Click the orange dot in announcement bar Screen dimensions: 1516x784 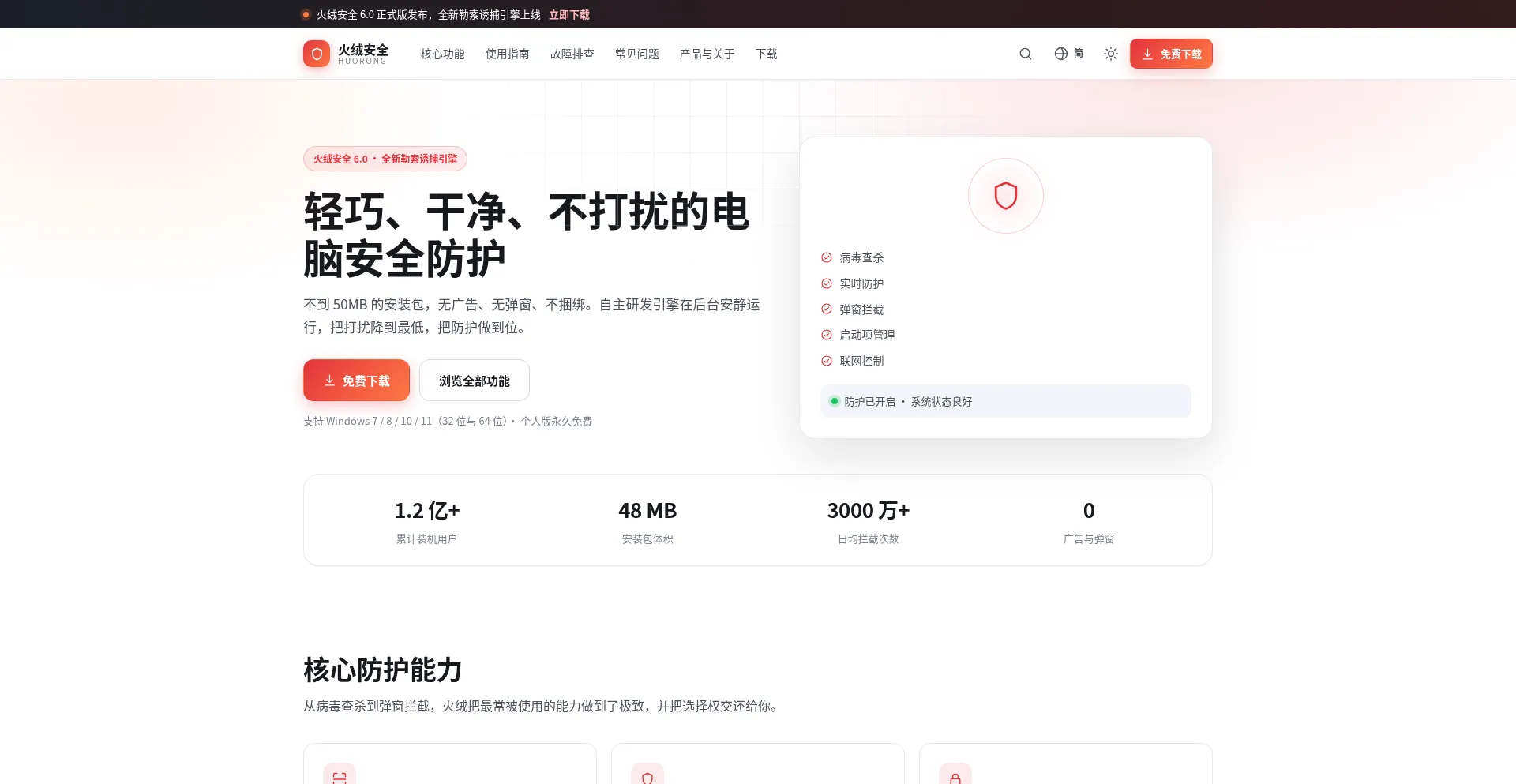tap(306, 14)
